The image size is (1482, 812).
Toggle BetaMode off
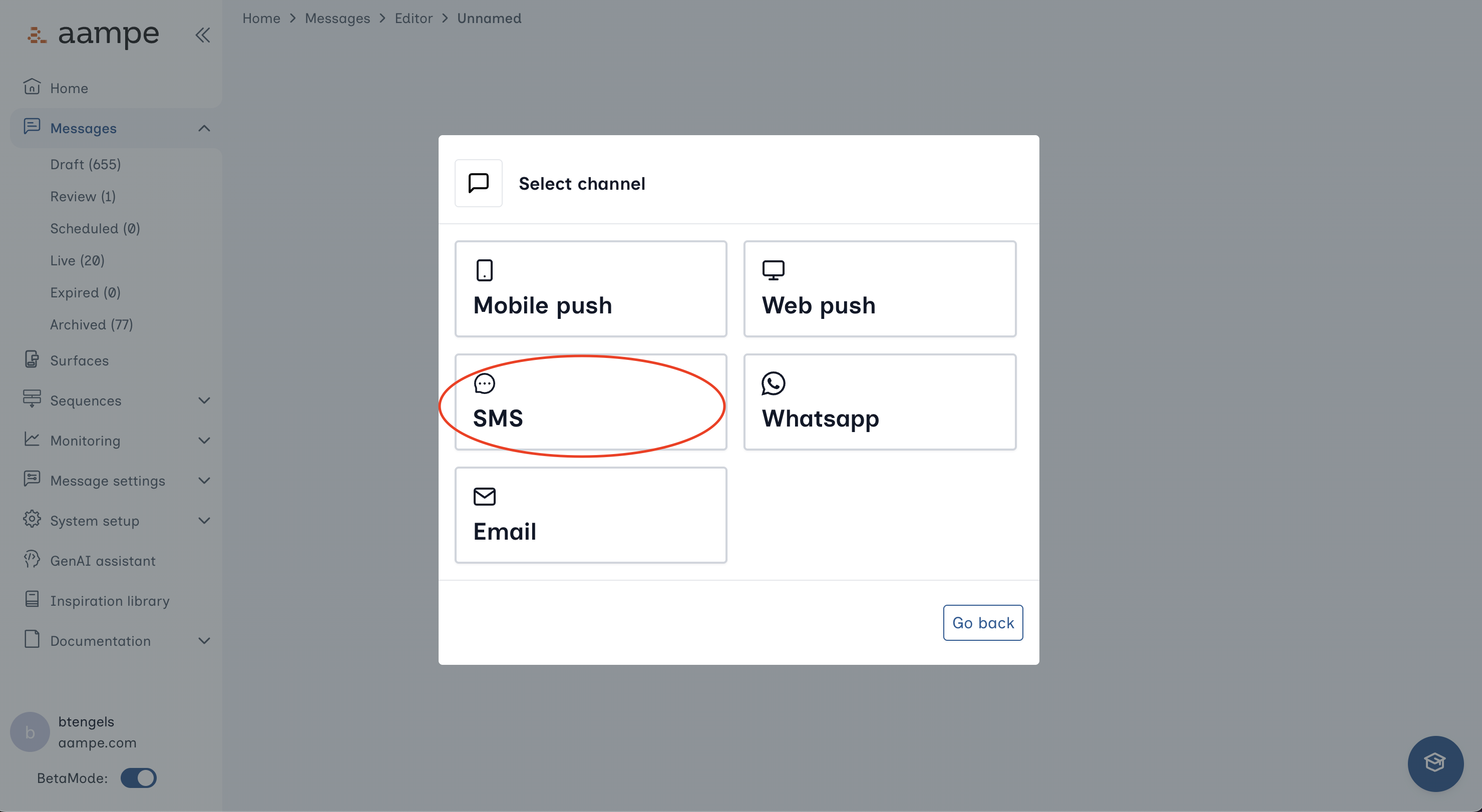click(x=138, y=778)
